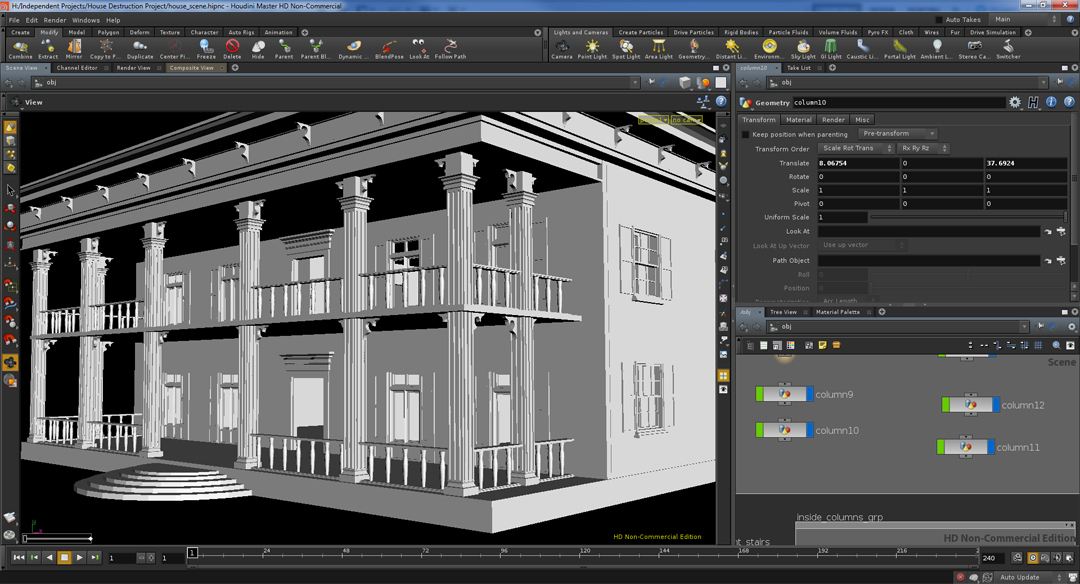This screenshot has height=584, width=1080.
Task: Click the Parent shelf tool
Action: click(x=284, y=49)
